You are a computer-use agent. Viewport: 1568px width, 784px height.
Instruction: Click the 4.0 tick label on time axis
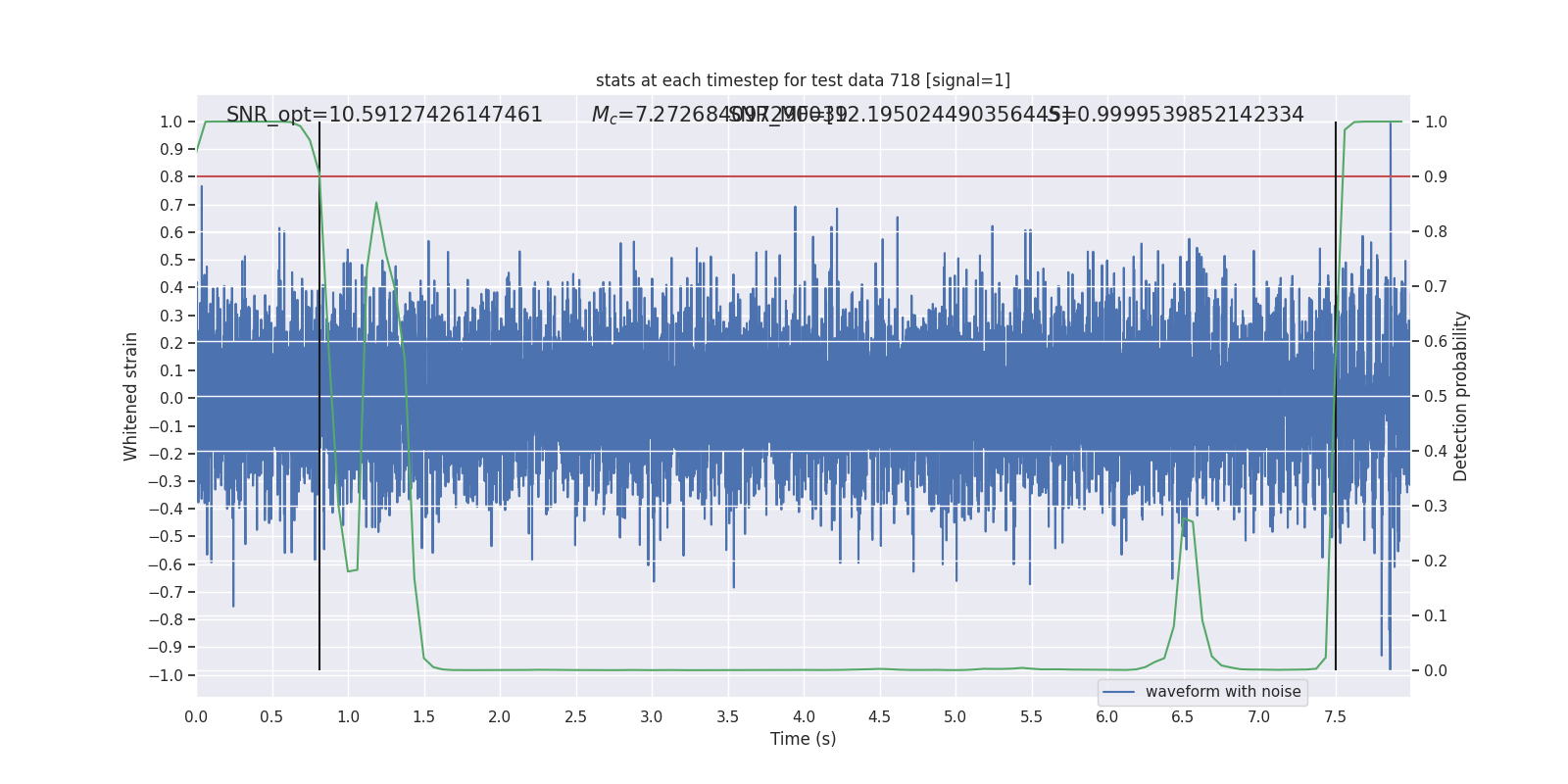click(804, 716)
